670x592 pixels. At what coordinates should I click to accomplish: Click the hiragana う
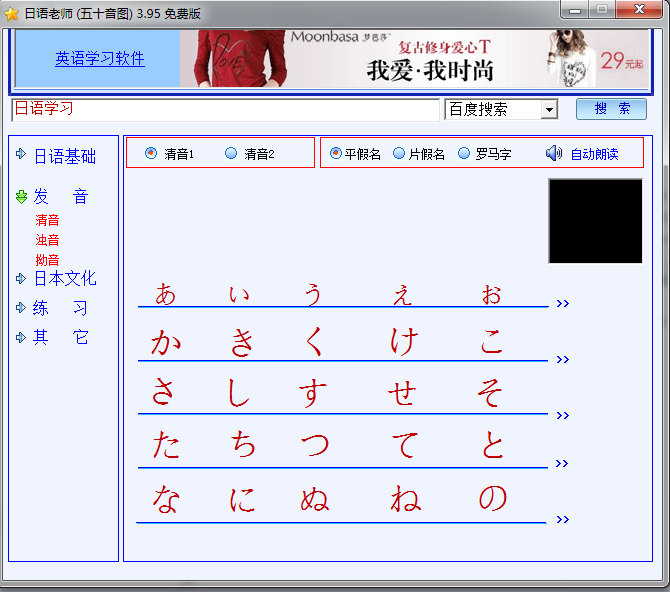click(x=313, y=294)
